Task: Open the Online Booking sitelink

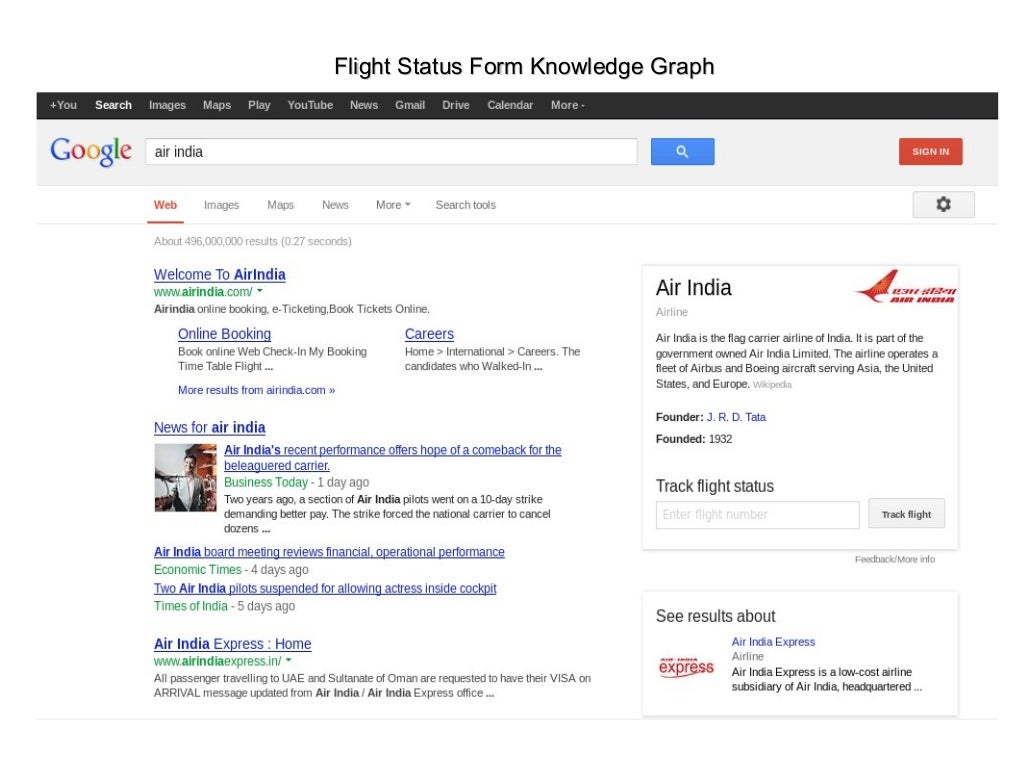Action: click(x=224, y=334)
